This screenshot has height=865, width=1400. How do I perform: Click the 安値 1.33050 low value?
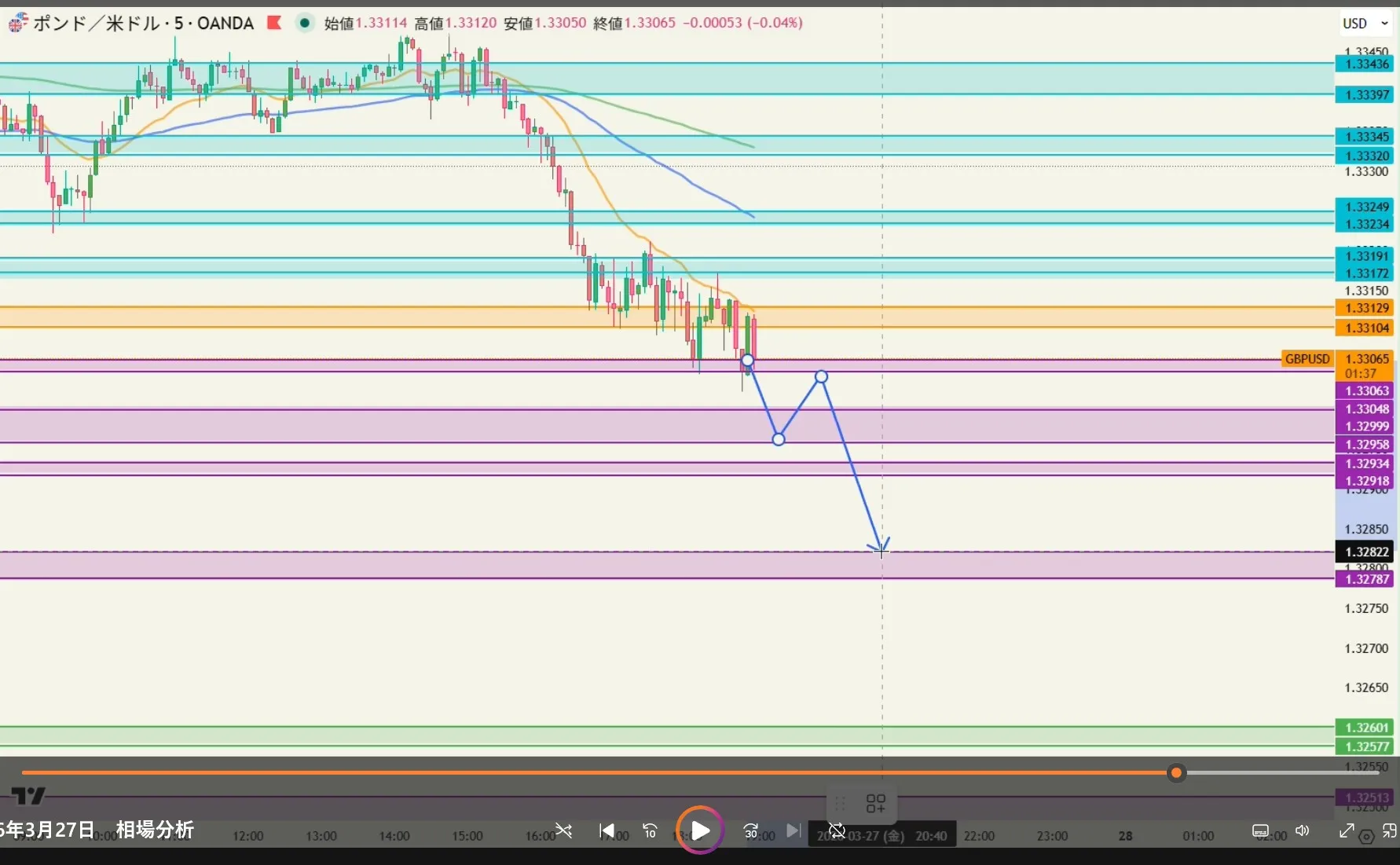point(545,23)
